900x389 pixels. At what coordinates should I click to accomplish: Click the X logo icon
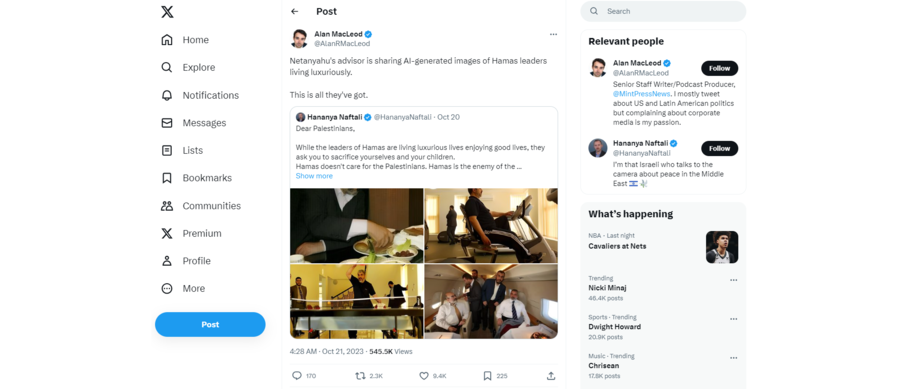167,11
